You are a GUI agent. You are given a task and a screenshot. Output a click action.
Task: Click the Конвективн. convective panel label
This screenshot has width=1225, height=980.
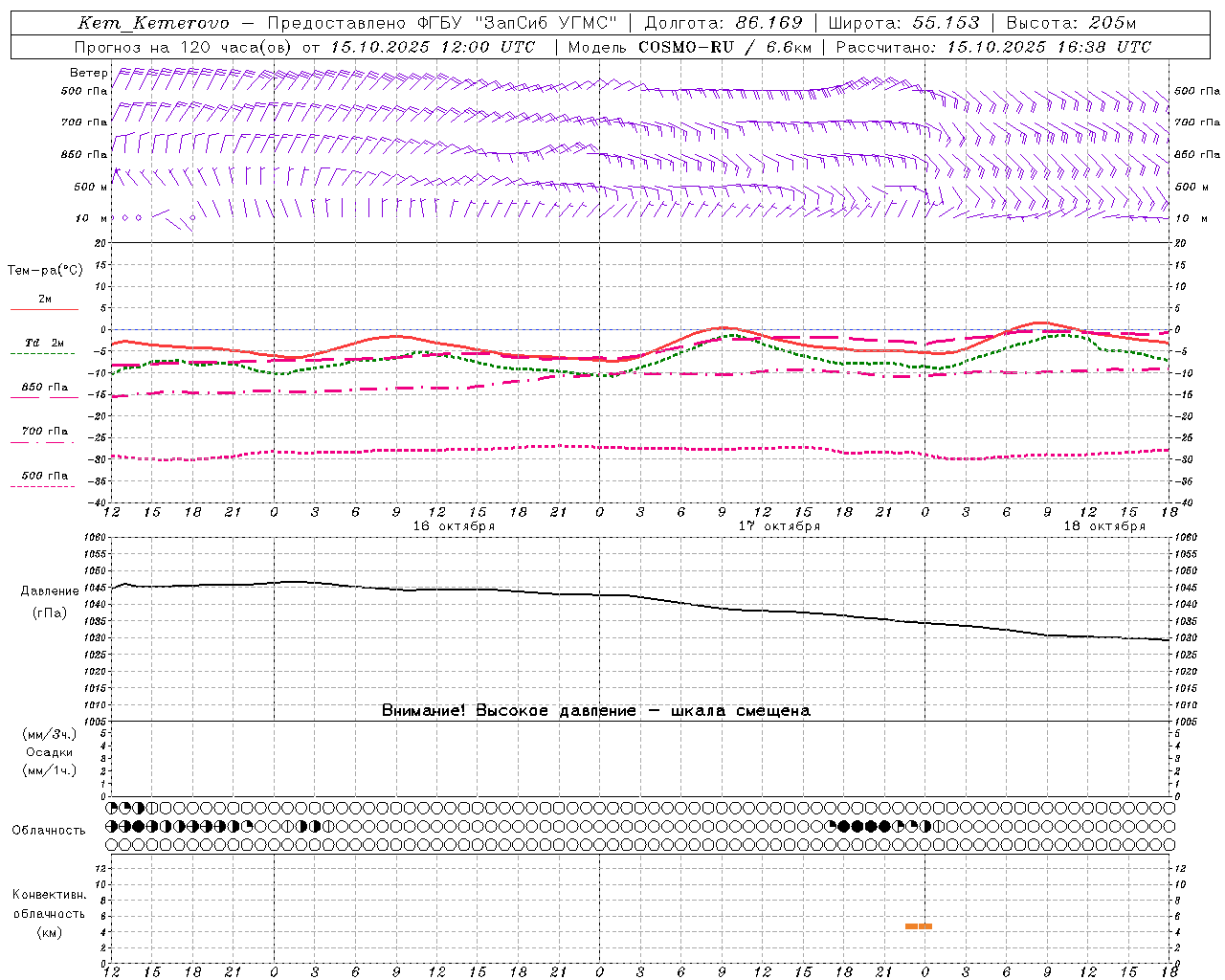coord(49,895)
